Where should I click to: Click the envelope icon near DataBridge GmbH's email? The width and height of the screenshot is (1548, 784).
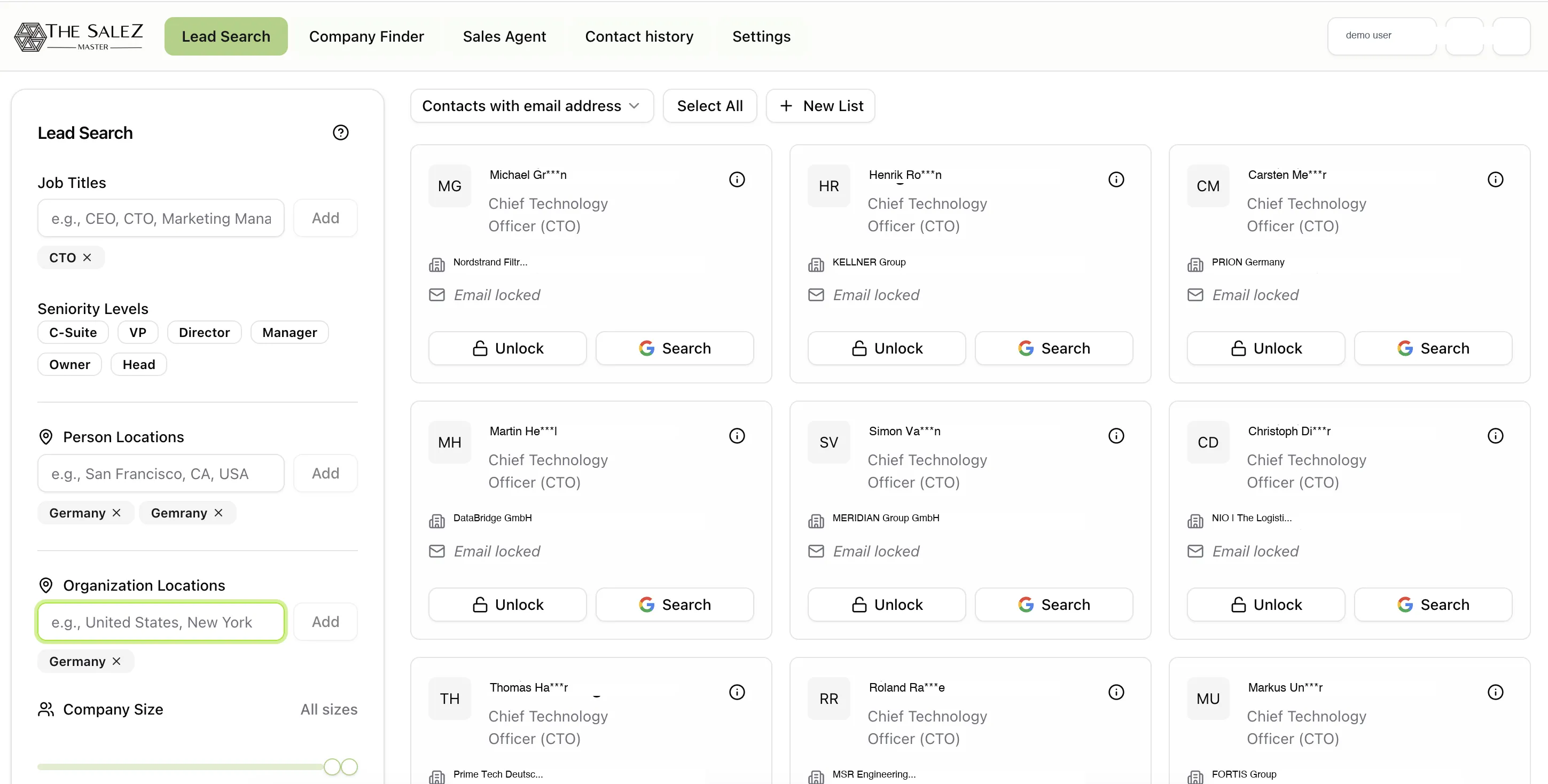coord(437,551)
